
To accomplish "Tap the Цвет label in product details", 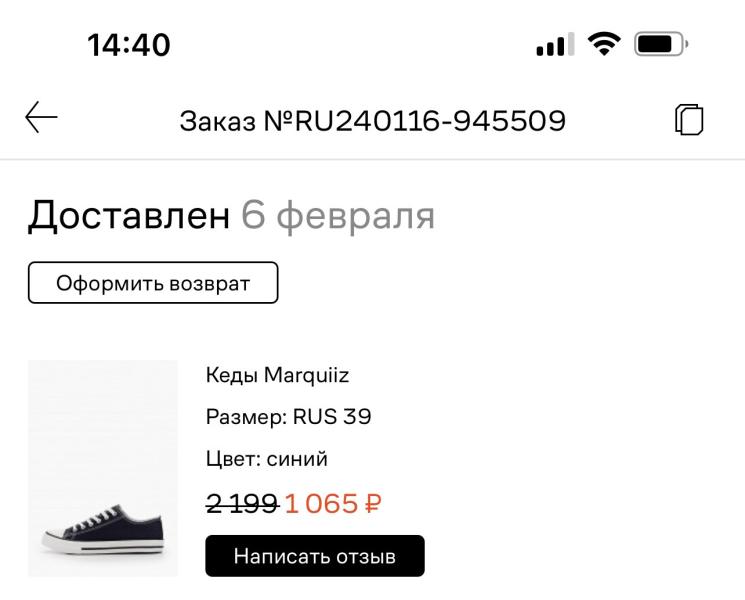I will coord(229,459).
